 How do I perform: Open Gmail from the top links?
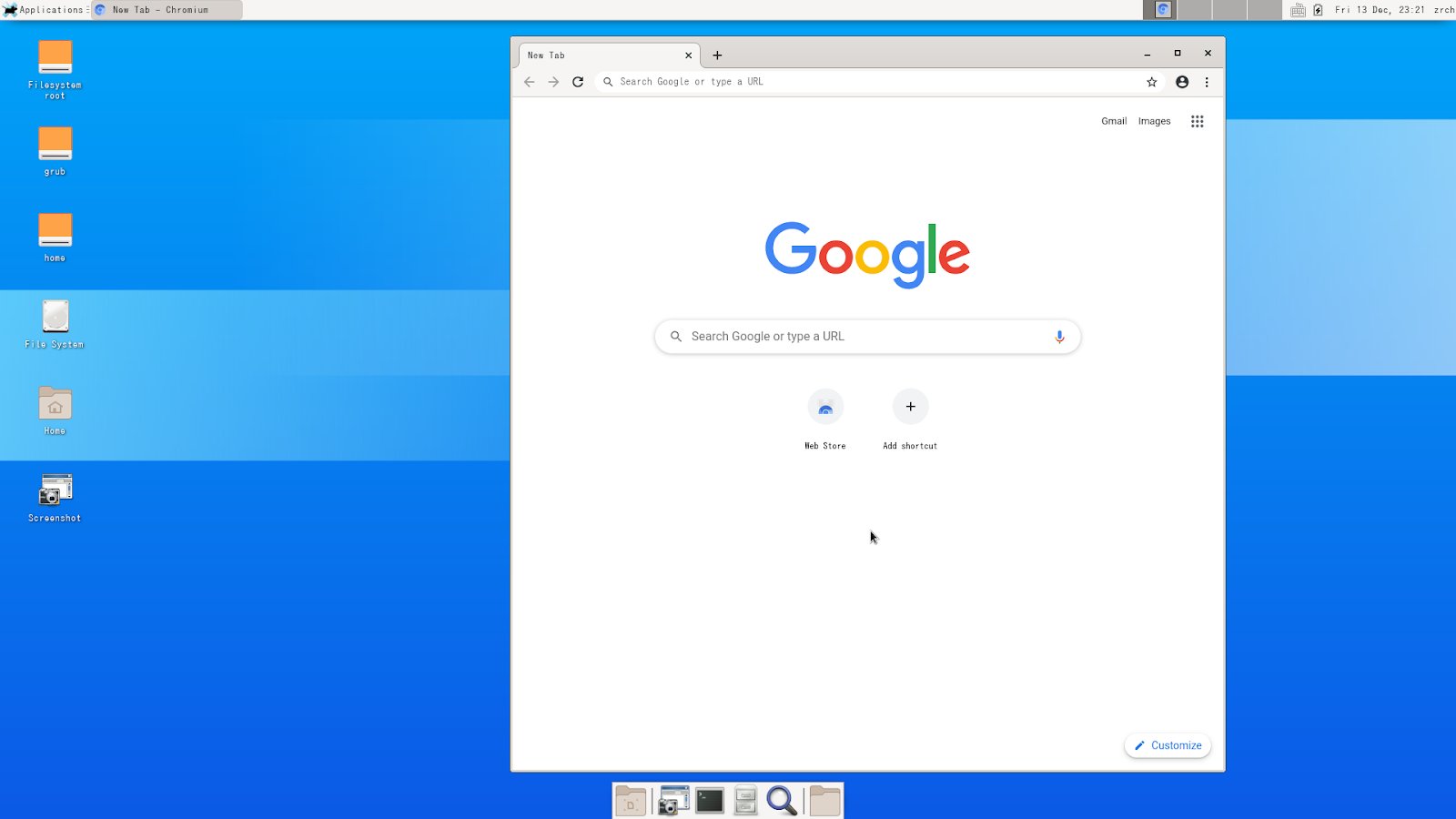[x=1113, y=120]
